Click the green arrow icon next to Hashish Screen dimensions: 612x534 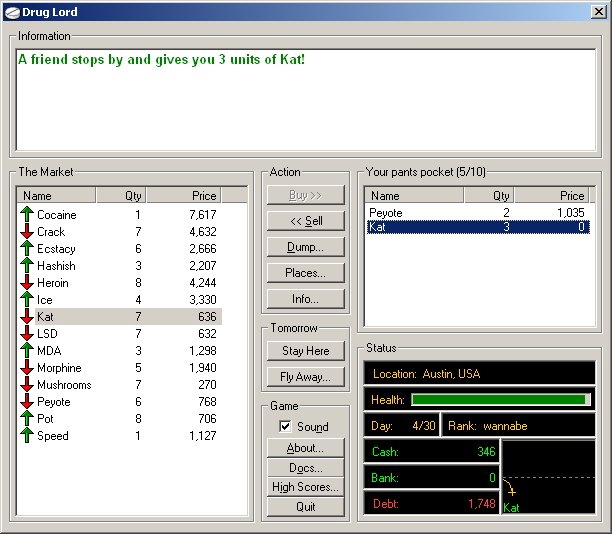[26, 266]
